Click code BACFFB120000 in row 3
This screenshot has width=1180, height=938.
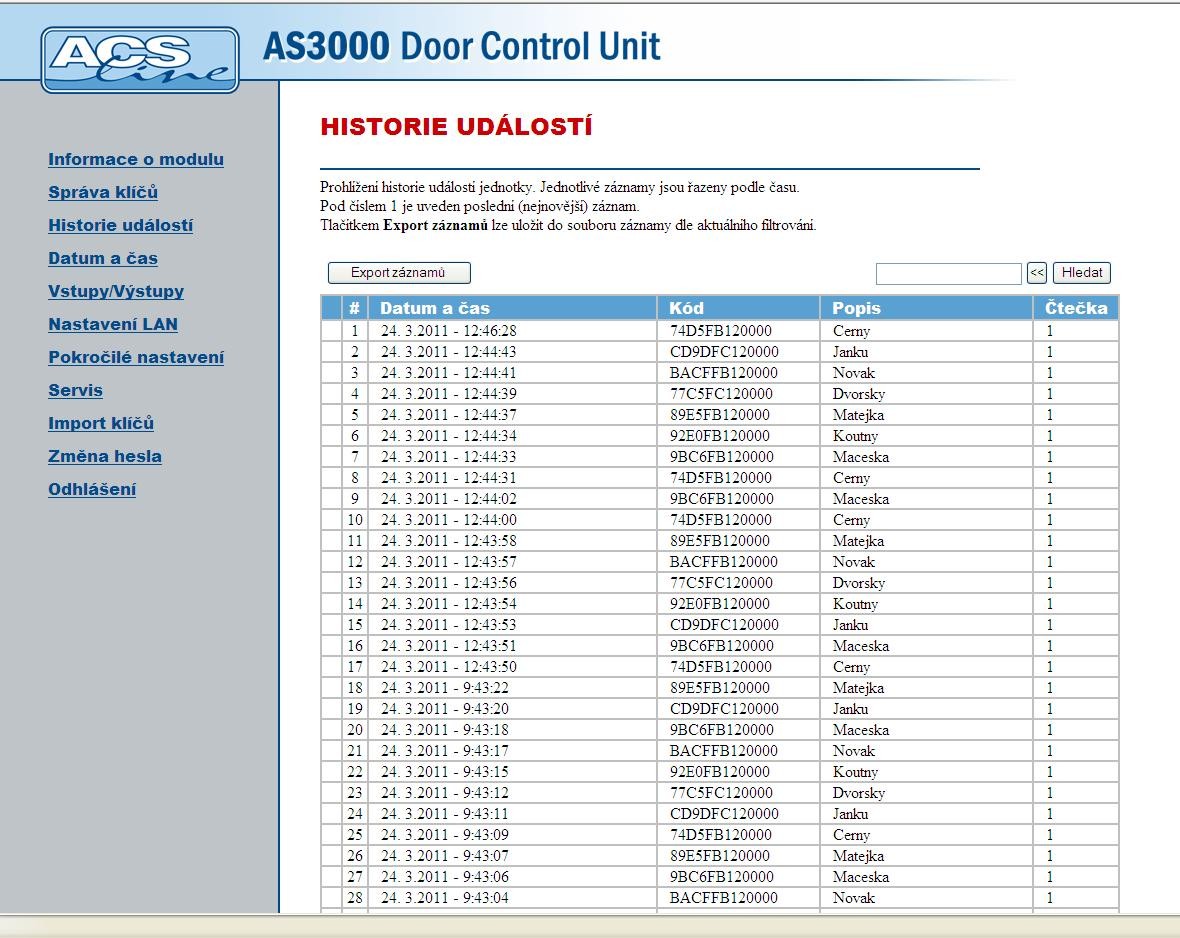pos(723,373)
